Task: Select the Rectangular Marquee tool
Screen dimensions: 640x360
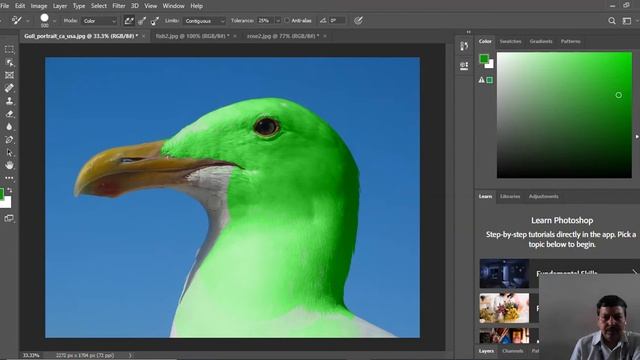Action: pos(9,49)
